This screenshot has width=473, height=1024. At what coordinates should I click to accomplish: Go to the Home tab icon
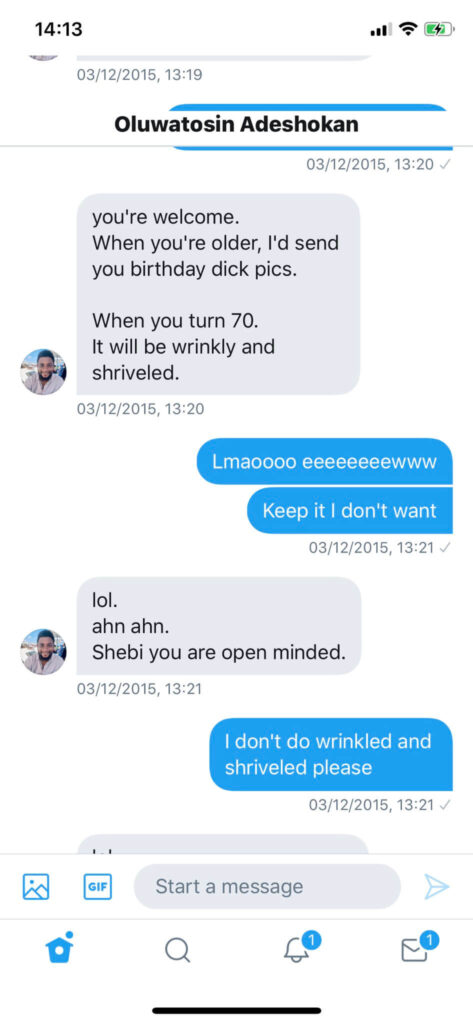[59, 948]
